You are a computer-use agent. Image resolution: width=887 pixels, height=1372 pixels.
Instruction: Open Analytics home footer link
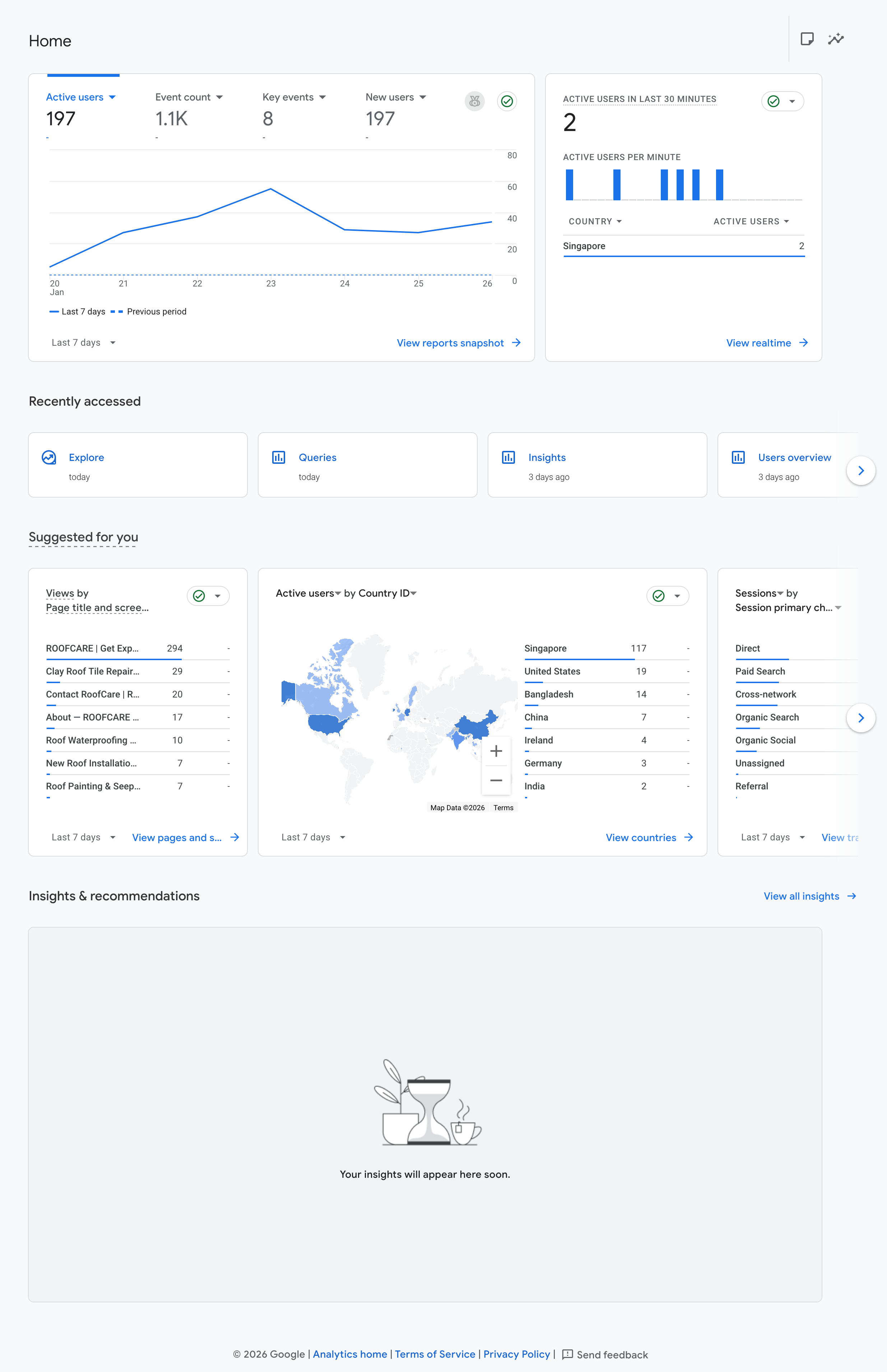click(350, 1354)
